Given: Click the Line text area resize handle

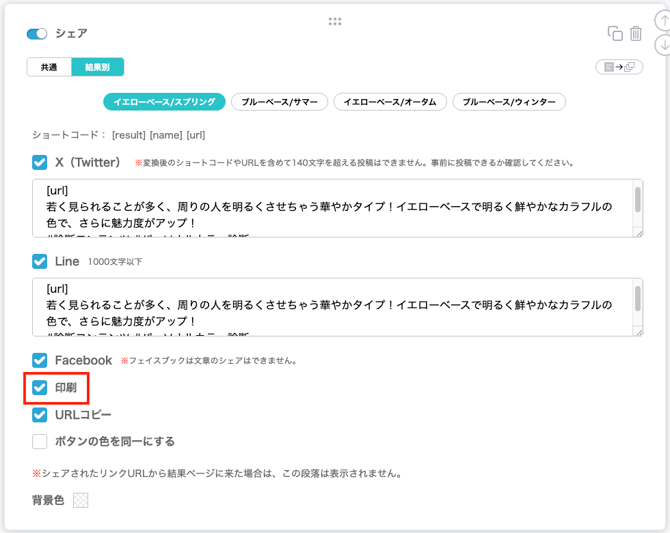Looking at the screenshot, I should pyautogui.click(x=639, y=332).
